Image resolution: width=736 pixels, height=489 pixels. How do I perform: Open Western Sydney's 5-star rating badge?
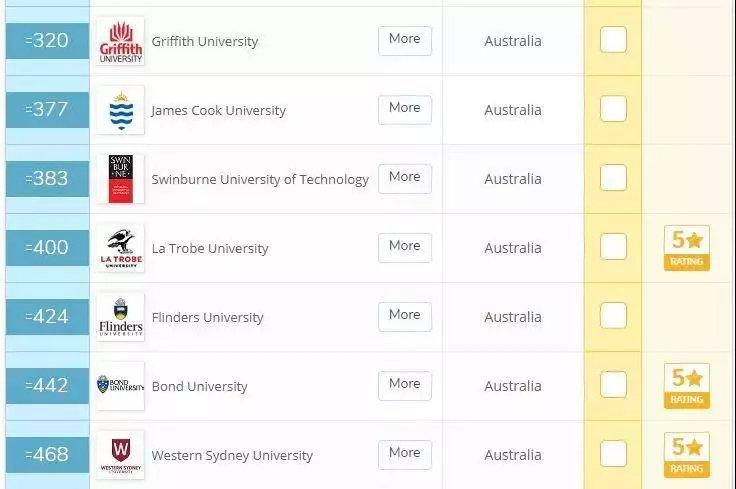click(687, 455)
